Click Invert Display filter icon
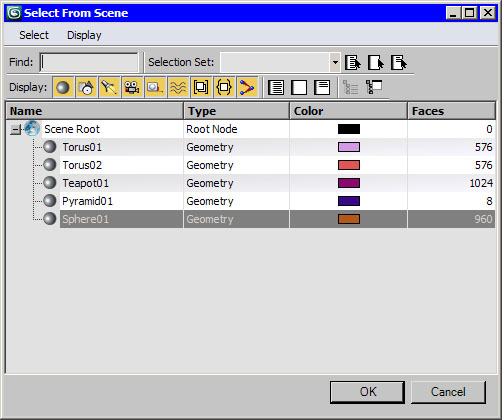 [x=322, y=87]
